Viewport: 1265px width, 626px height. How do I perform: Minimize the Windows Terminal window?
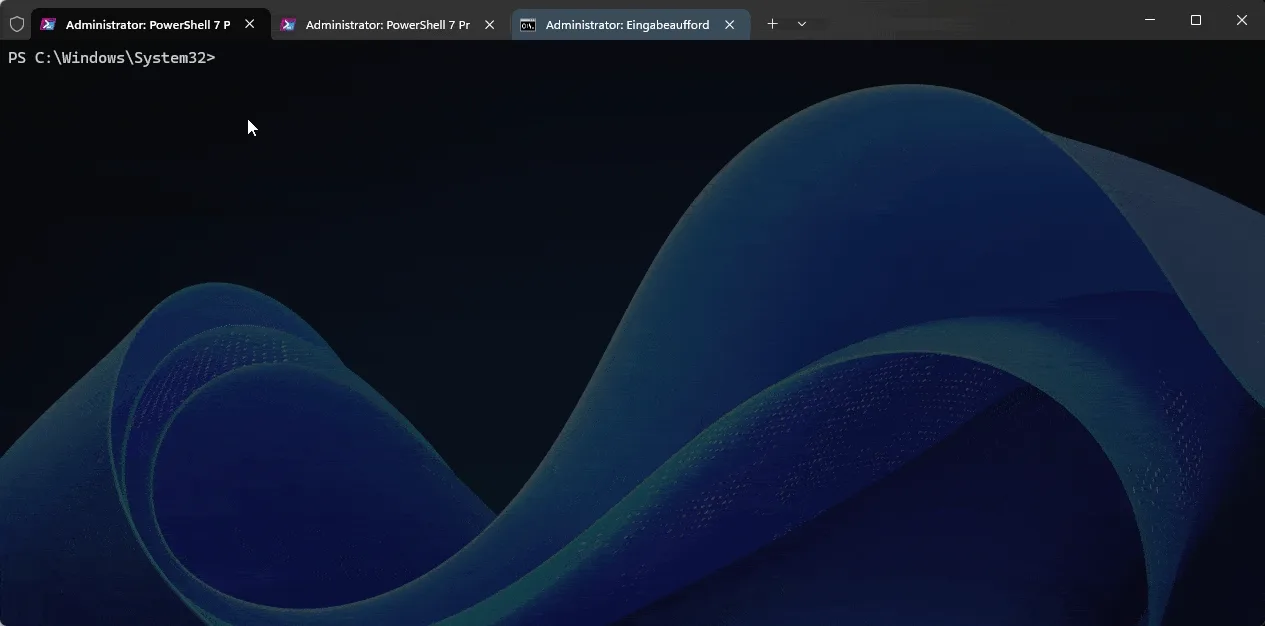pos(1148,20)
